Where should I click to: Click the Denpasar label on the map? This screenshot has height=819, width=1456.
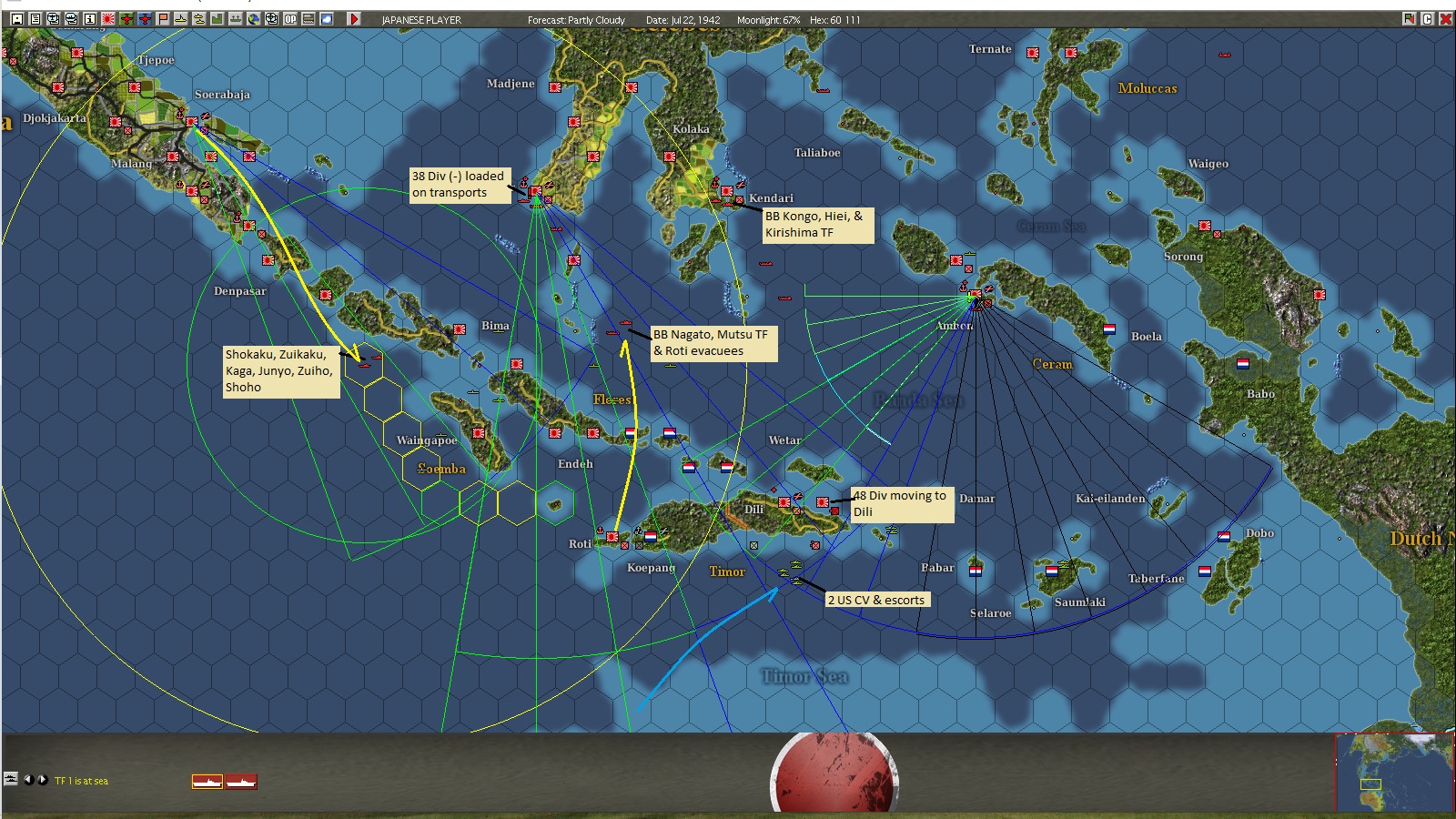point(240,291)
